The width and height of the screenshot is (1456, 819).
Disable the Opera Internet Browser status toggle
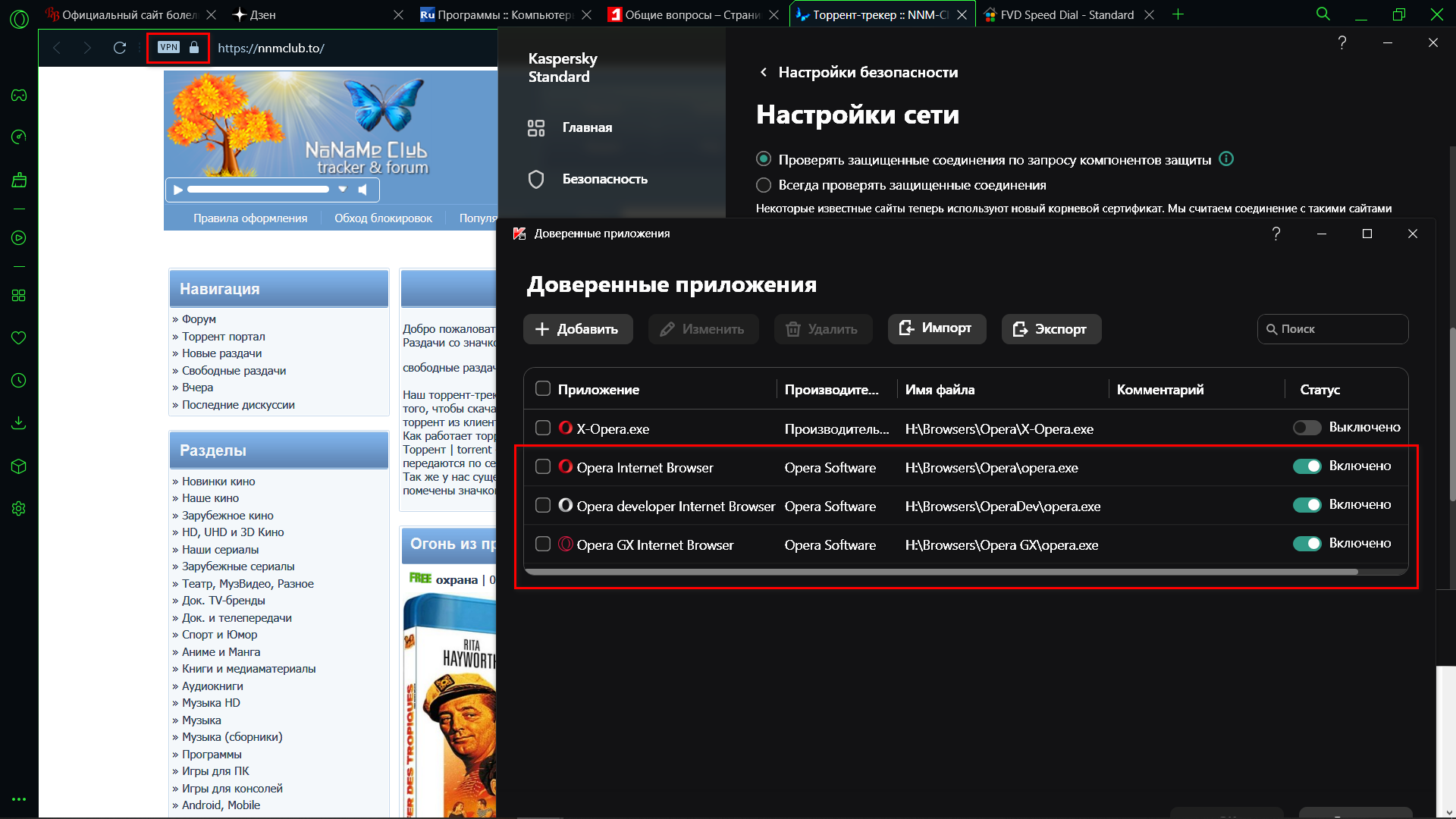pos(1307,466)
